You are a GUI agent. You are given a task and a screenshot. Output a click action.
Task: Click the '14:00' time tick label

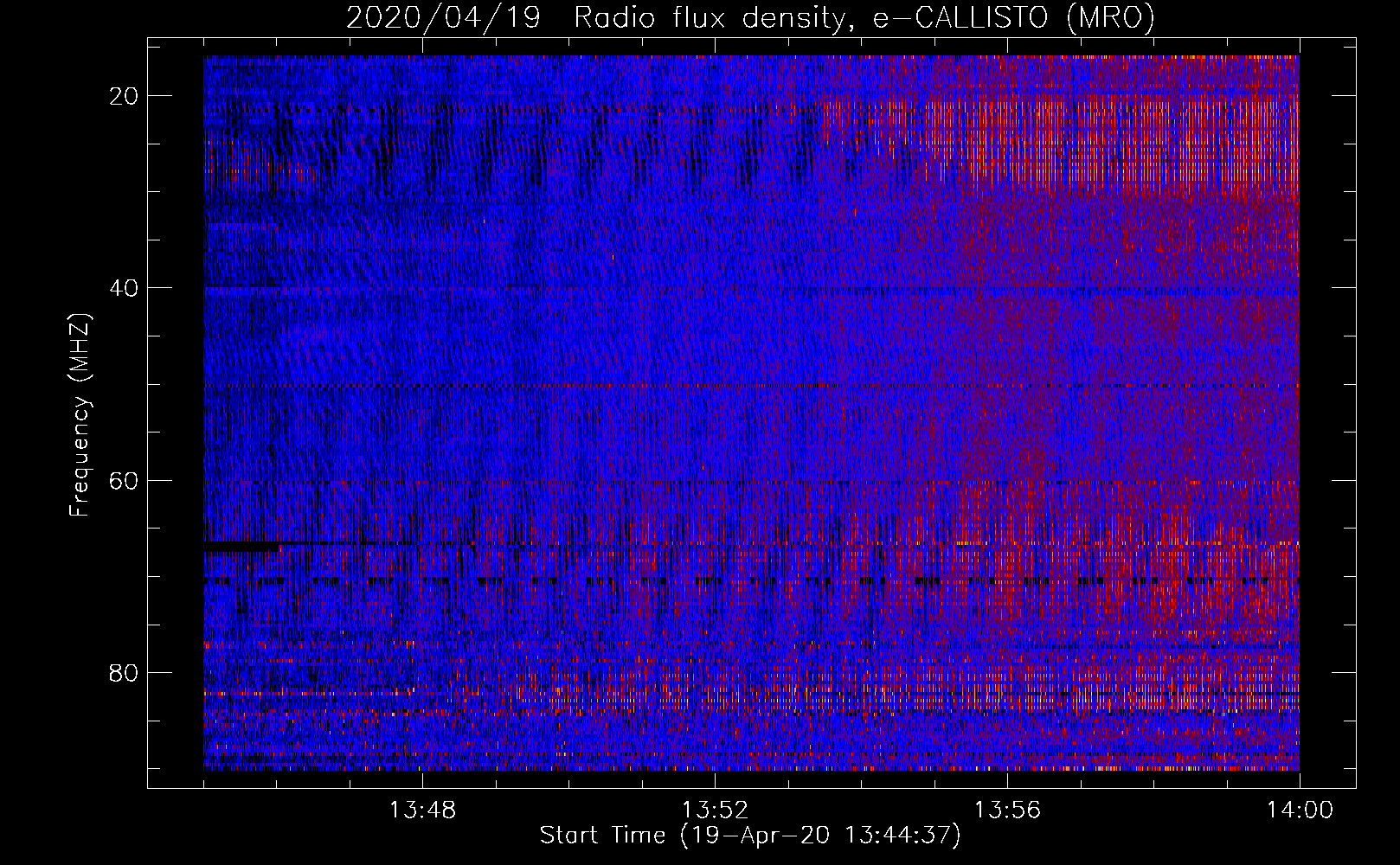point(1300,811)
